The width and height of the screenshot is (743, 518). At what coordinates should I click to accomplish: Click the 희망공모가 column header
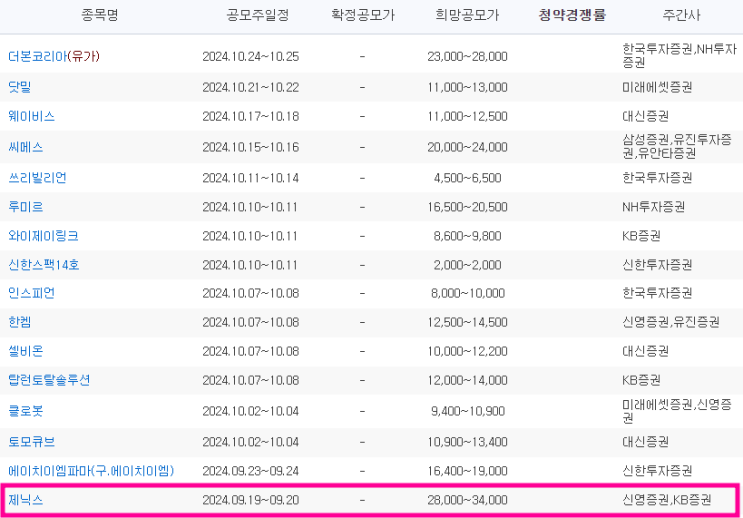467,15
